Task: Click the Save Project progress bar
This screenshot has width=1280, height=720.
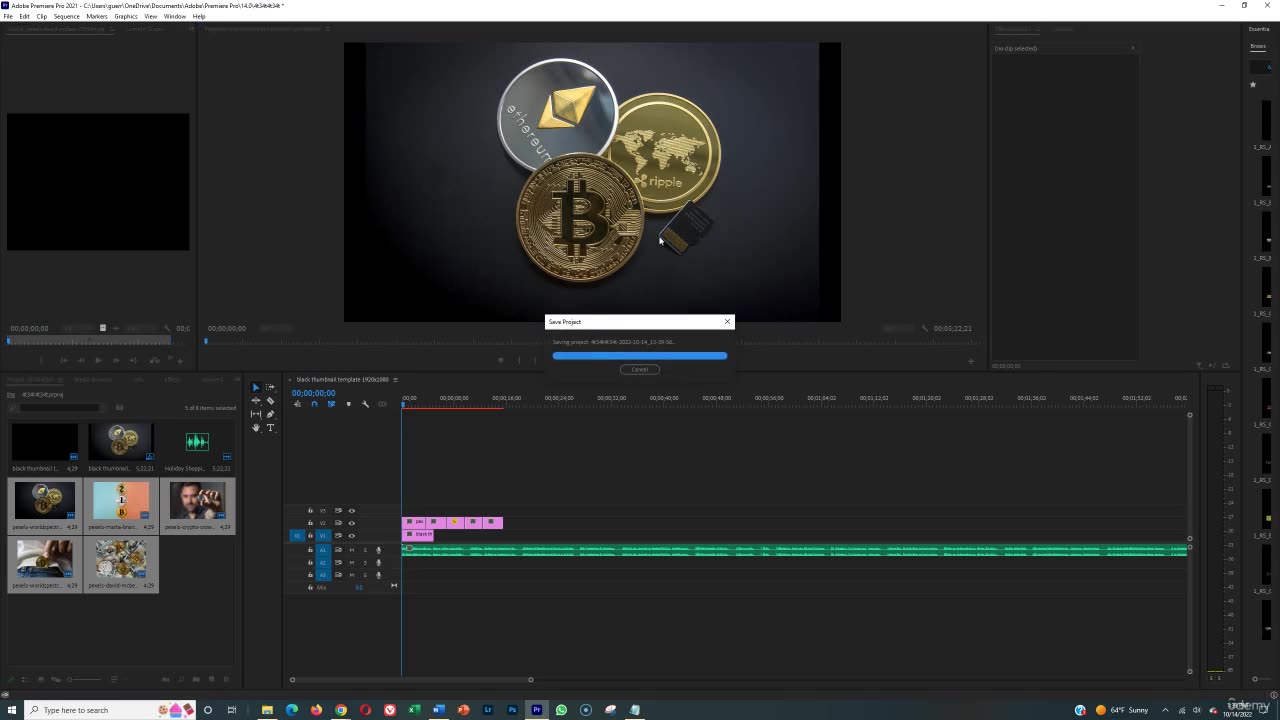Action: click(x=640, y=355)
